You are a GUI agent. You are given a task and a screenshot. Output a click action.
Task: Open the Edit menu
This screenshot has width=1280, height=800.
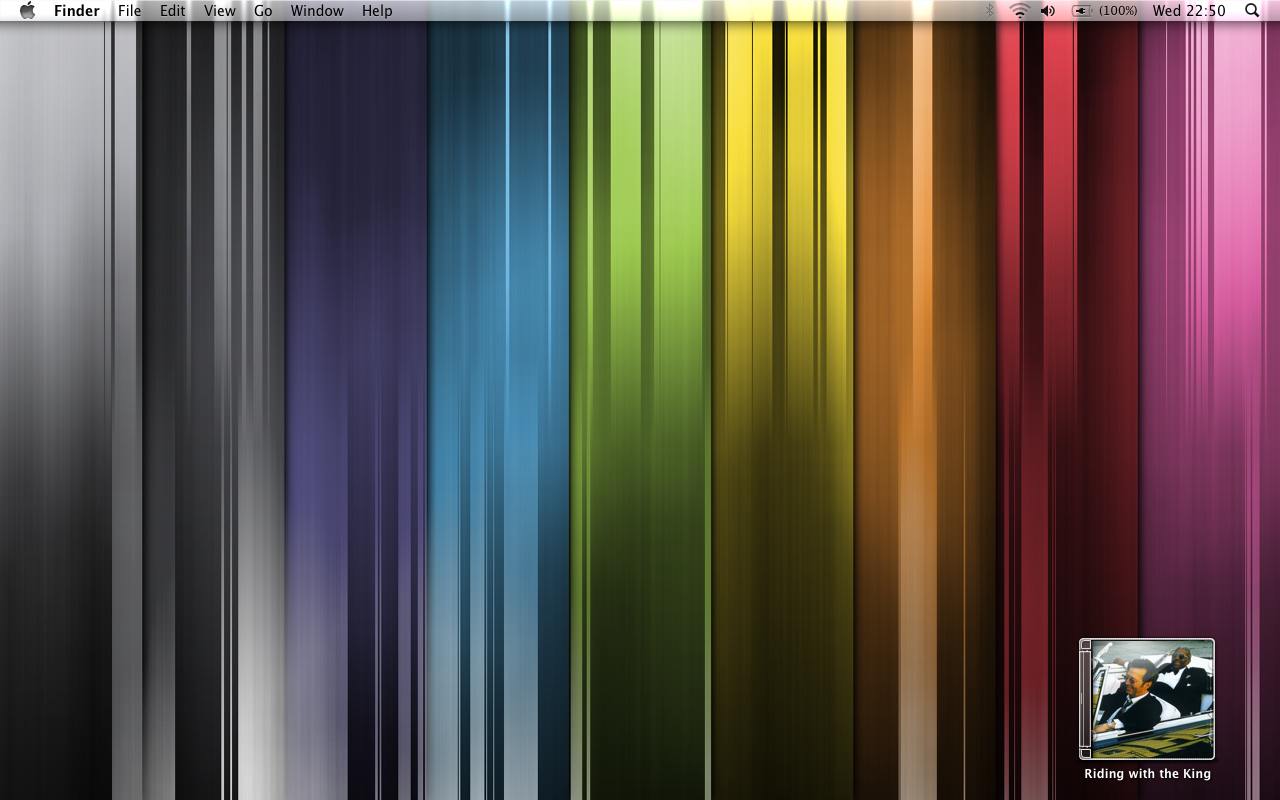pyautogui.click(x=172, y=11)
